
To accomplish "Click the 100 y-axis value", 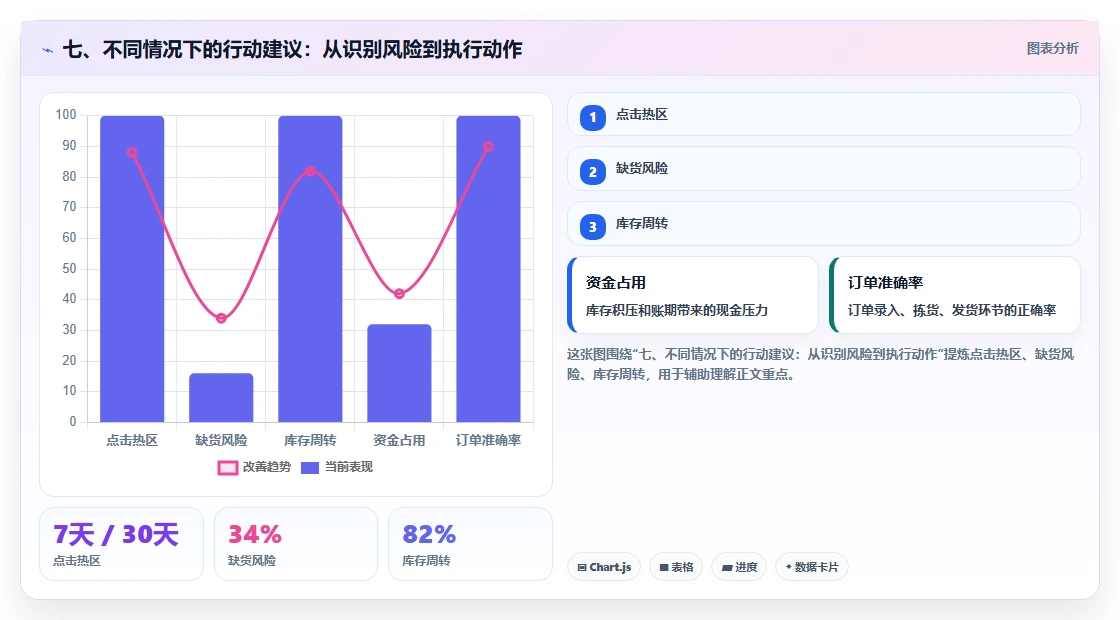I will coord(66,115).
